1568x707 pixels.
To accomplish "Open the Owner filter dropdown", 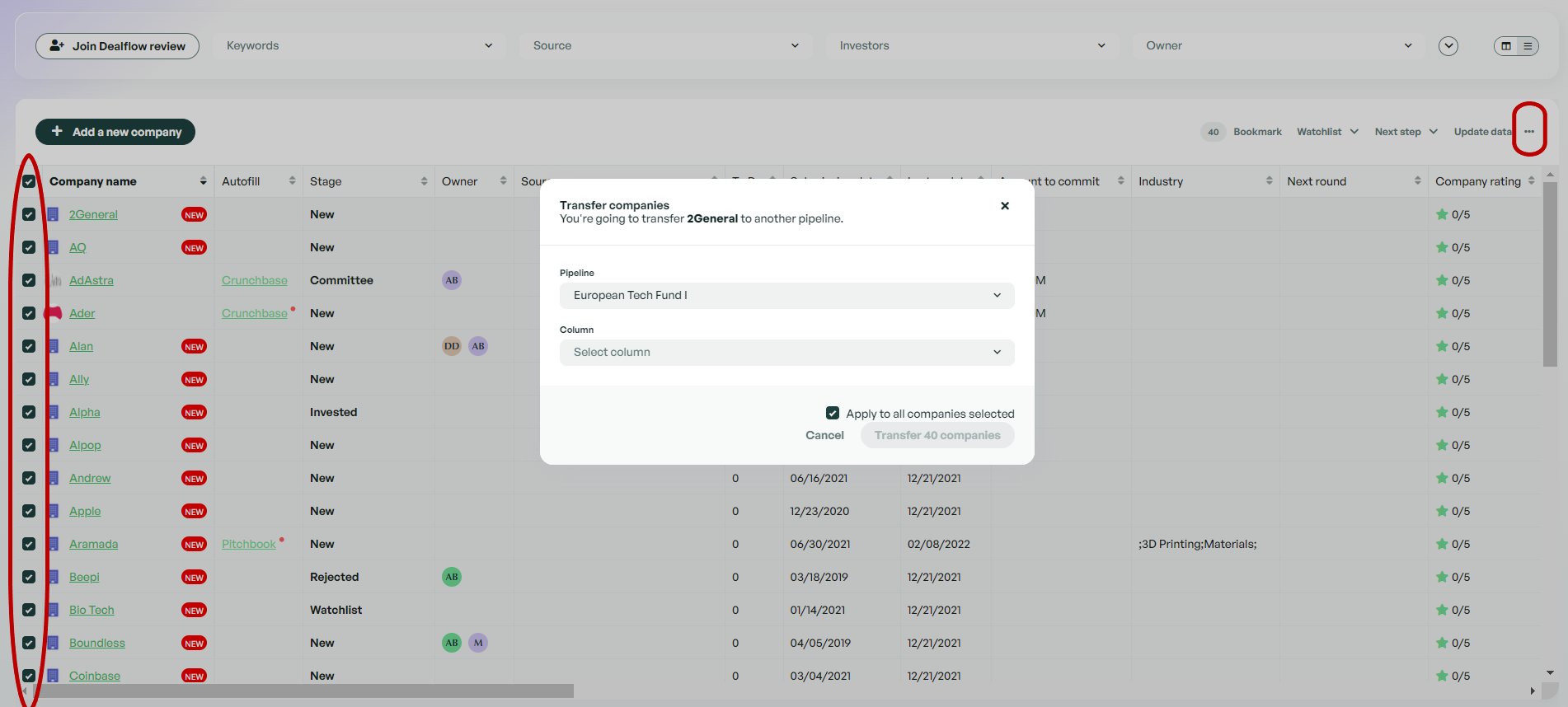I will coord(1279,46).
